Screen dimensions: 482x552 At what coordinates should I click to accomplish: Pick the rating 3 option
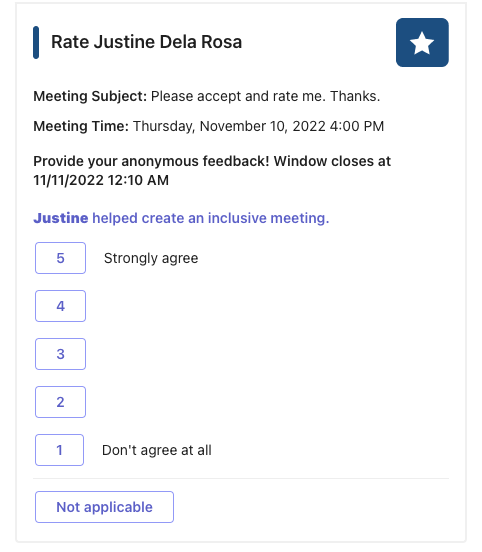60,354
